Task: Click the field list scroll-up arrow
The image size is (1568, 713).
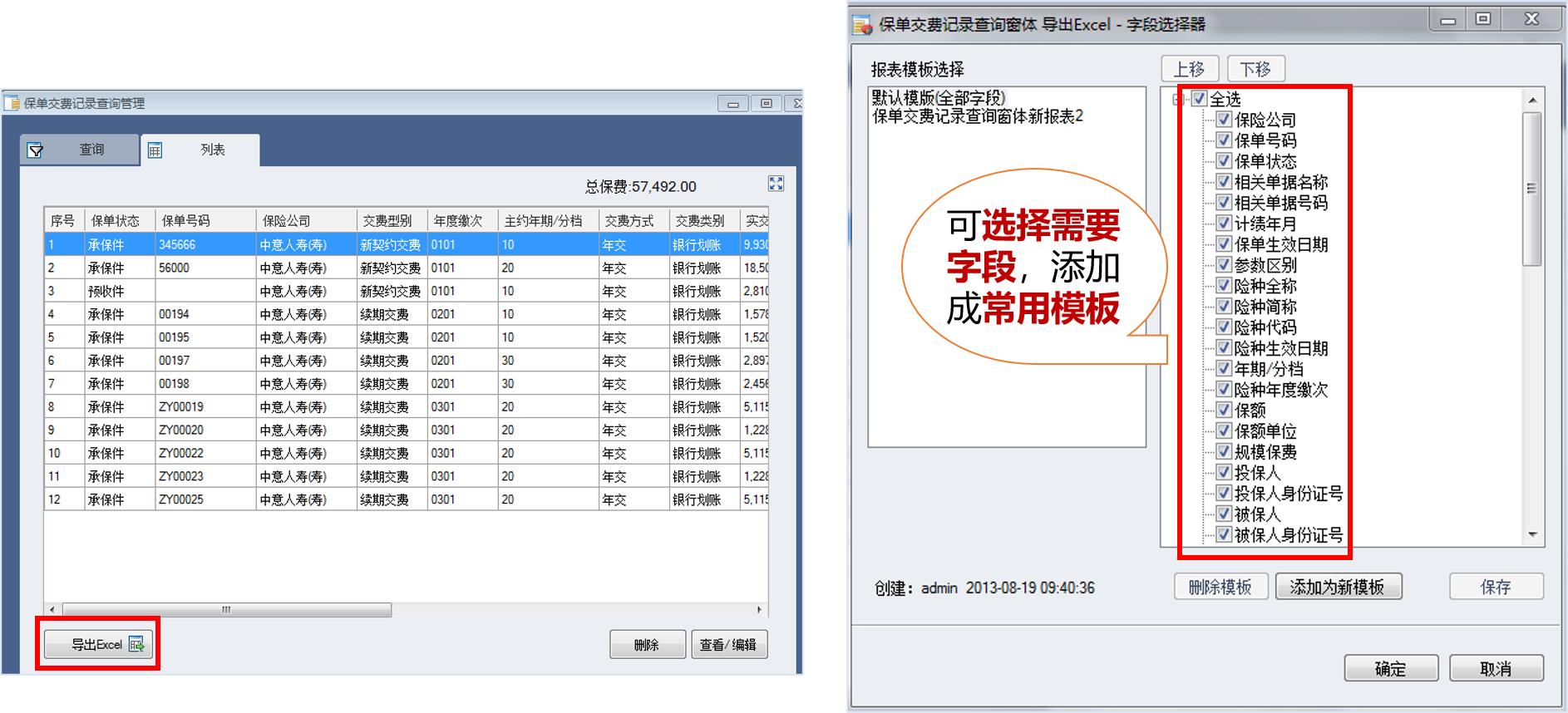Action: (x=1532, y=101)
